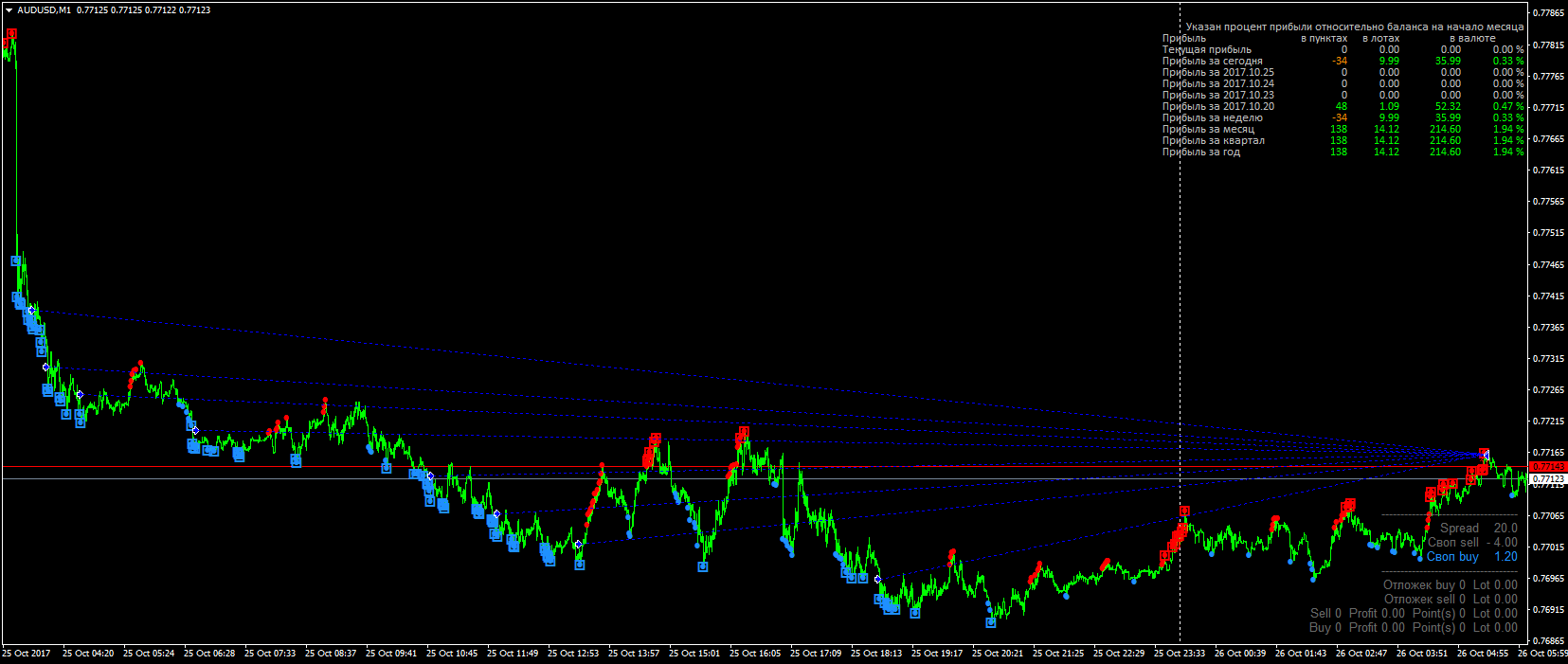Click the 'в валюте' column header
The width and height of the screenshot is (1568, 664).
[x=1472, y=38]
